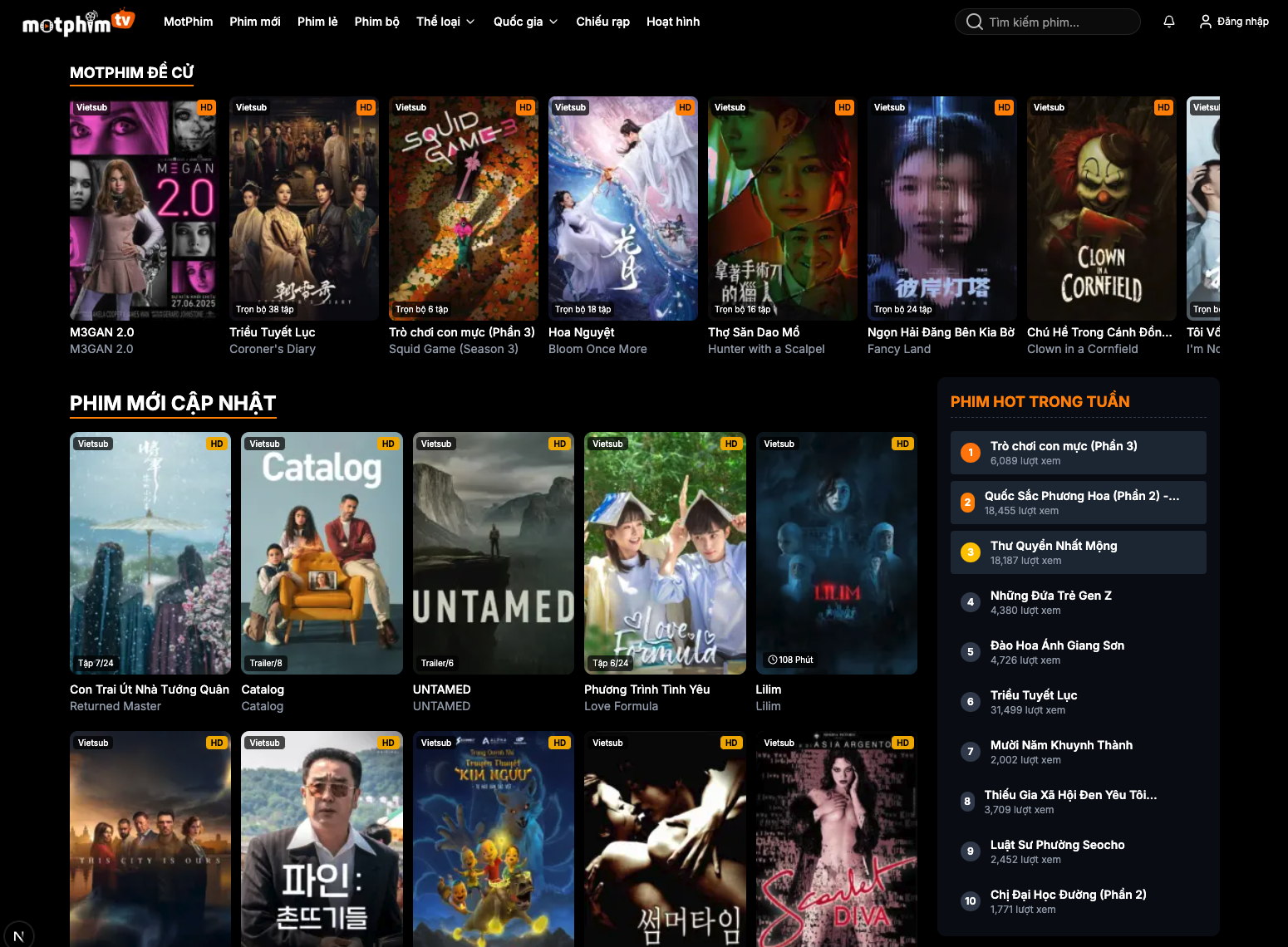Click the motphim TV logo

pos(77,22)
